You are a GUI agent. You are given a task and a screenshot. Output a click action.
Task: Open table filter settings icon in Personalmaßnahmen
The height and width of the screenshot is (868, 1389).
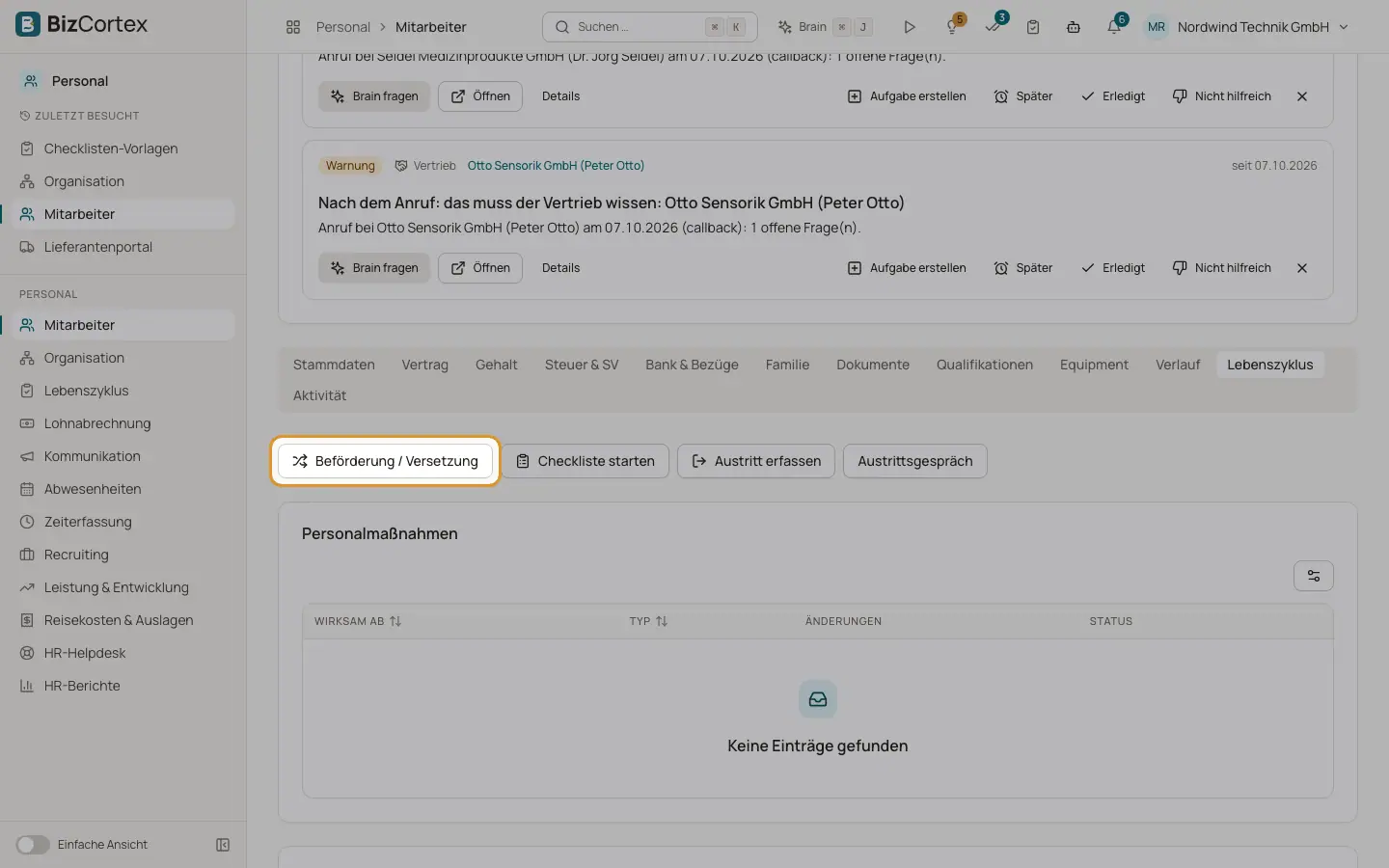tap(1313, 576)
